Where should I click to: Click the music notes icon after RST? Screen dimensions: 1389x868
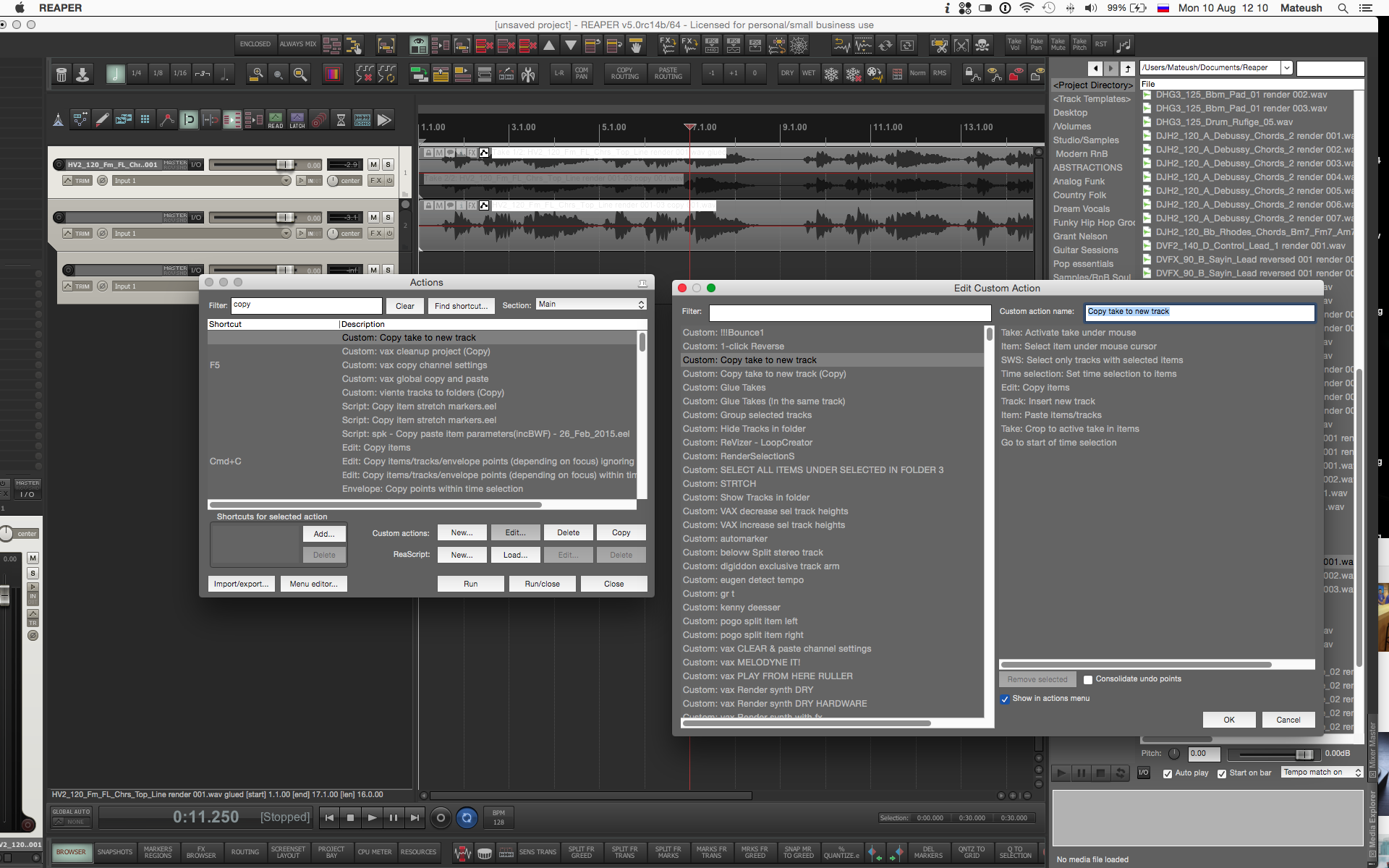1123,46
